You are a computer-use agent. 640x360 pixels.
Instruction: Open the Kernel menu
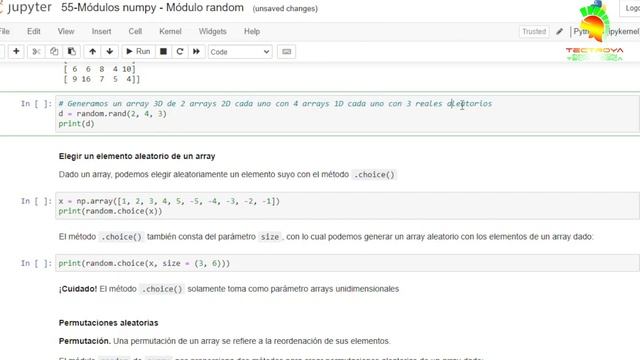170,31
